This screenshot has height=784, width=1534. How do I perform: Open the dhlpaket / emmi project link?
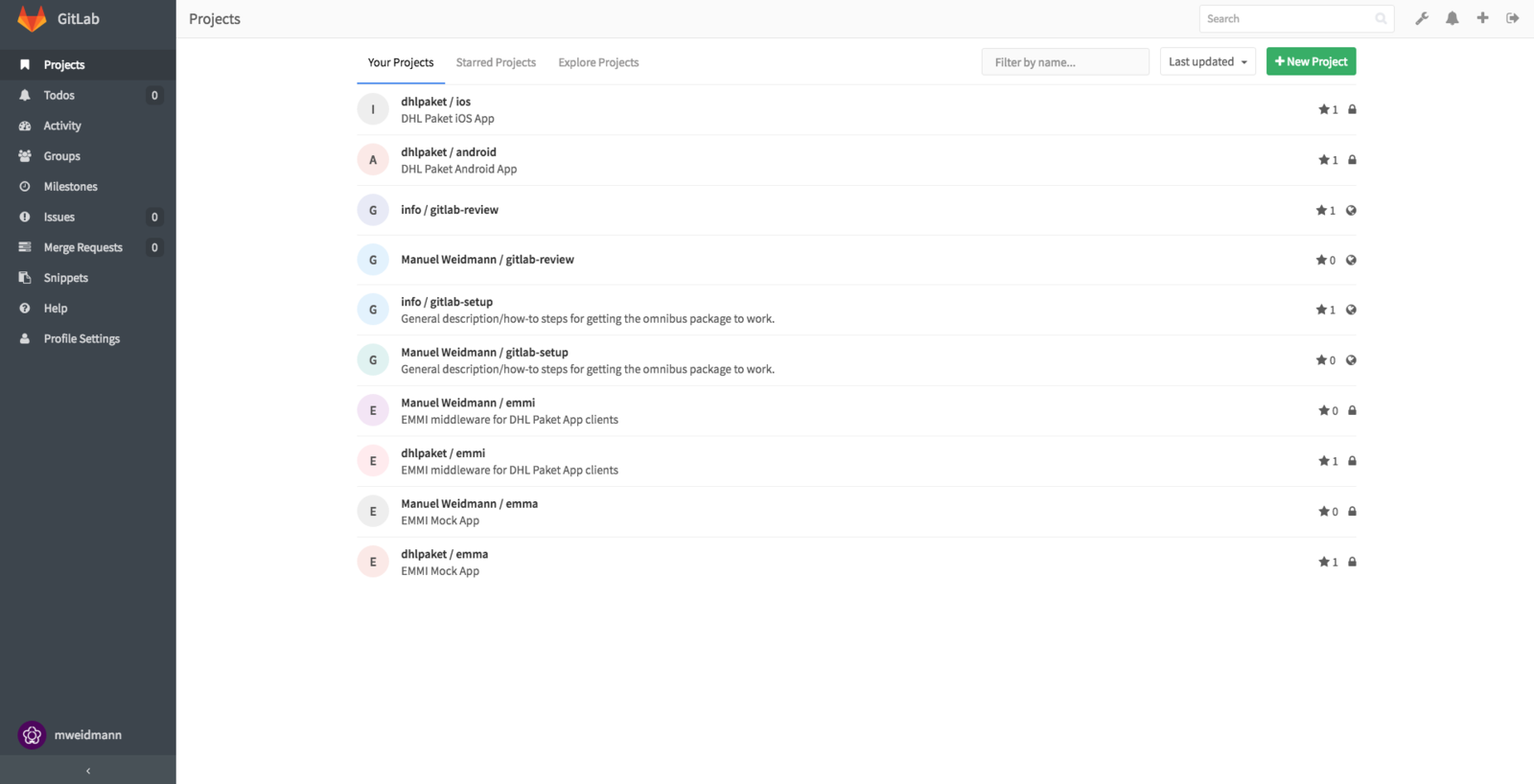tap(443, 453)
